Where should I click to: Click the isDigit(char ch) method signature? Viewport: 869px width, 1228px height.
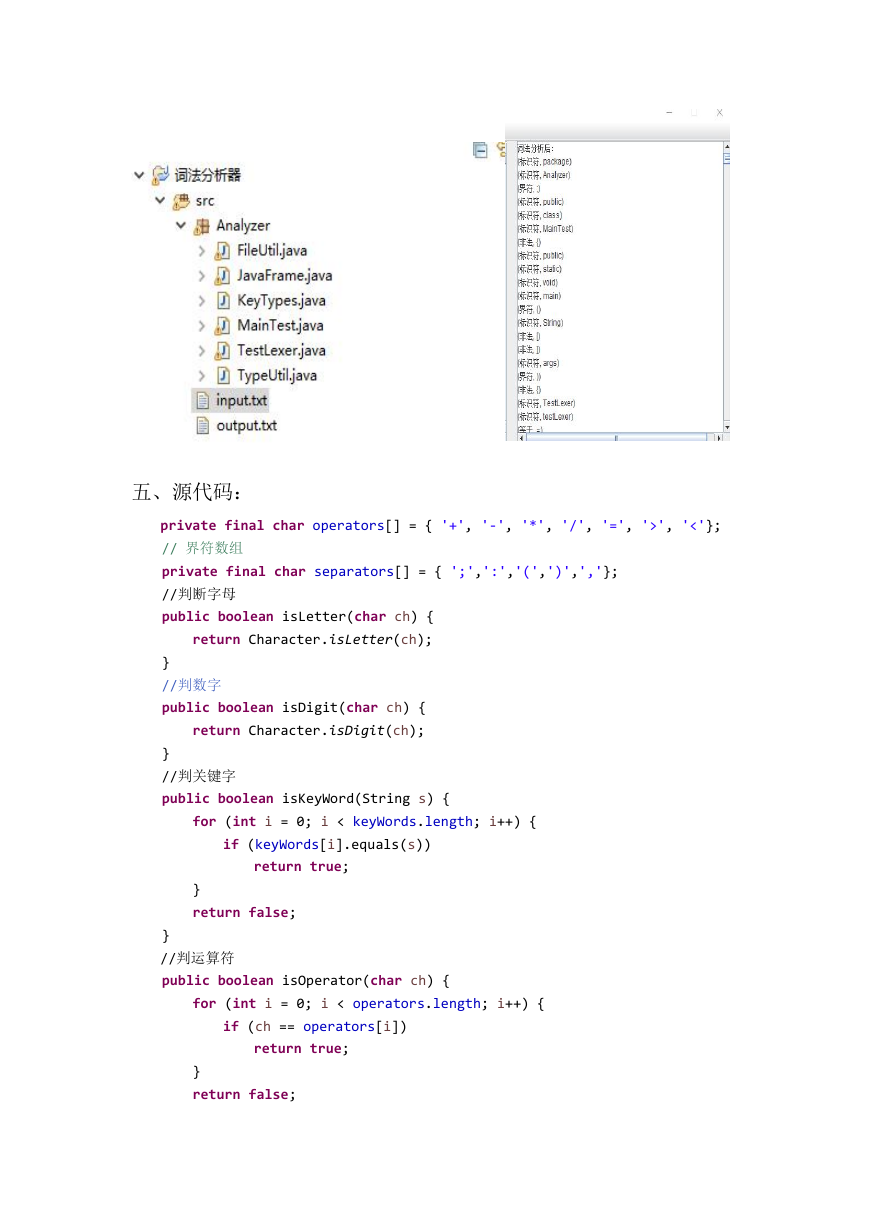294,707
